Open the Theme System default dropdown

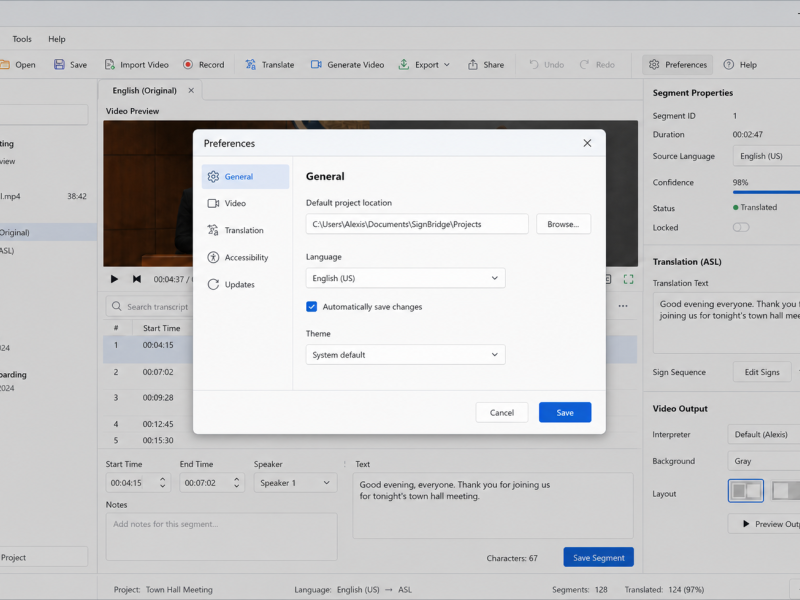tap(406, 355)
